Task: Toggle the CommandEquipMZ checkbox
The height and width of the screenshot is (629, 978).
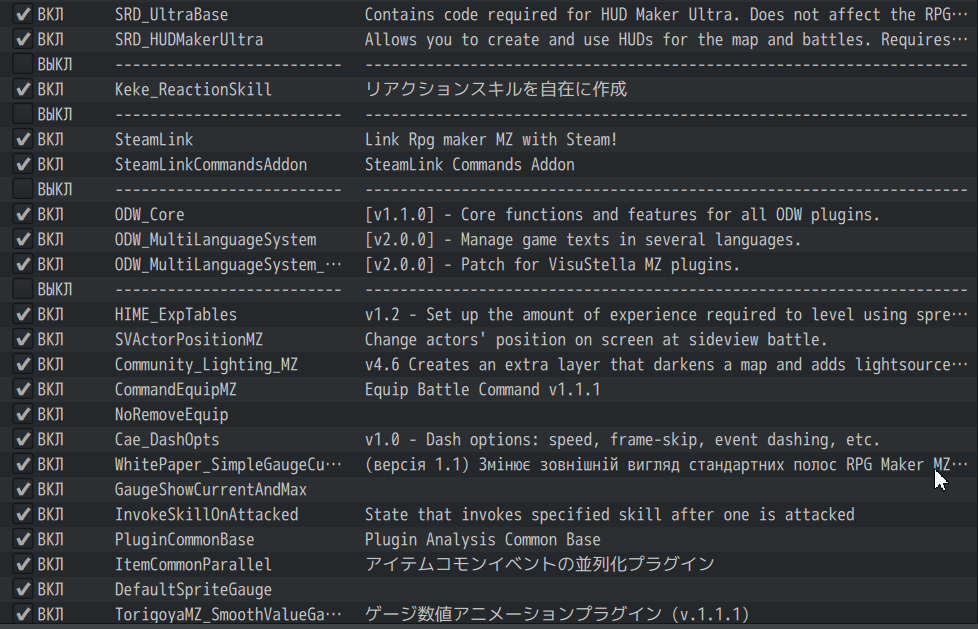Action: (x=23, y=389)
